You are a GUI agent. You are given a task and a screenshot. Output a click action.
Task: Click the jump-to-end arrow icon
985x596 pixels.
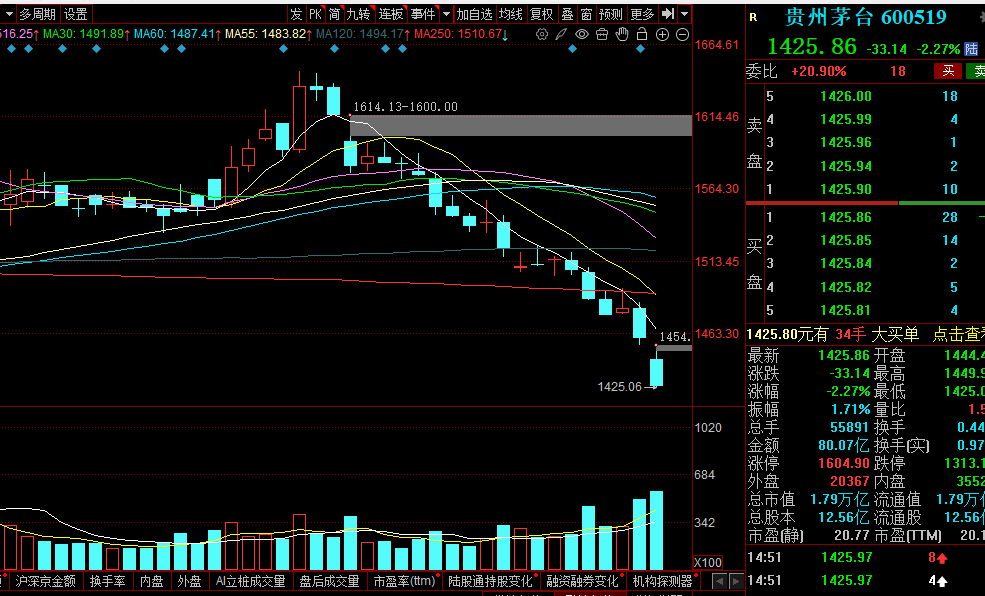tap(668, 14)
